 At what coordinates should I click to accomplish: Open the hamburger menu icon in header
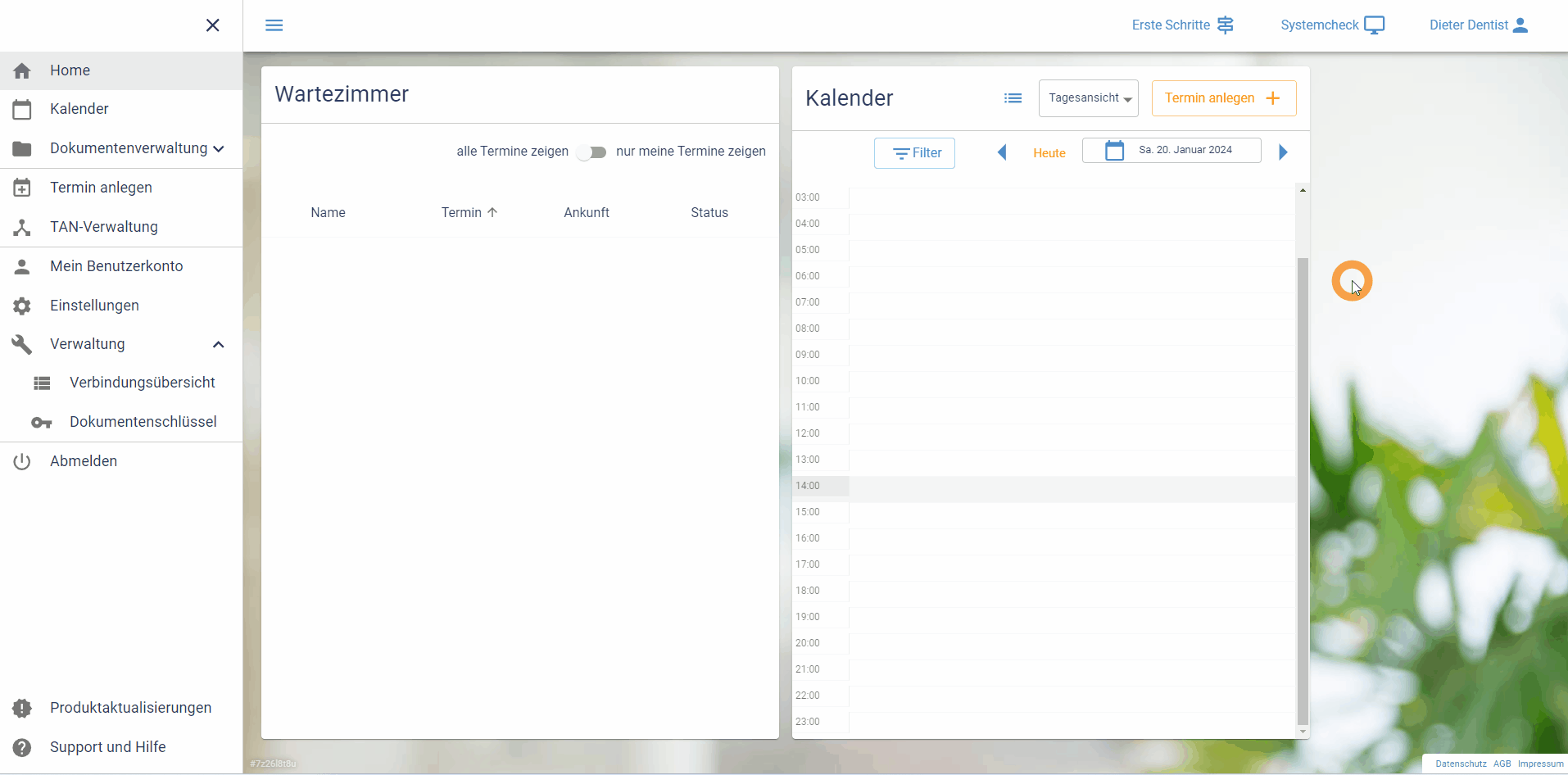click(274, 25)
